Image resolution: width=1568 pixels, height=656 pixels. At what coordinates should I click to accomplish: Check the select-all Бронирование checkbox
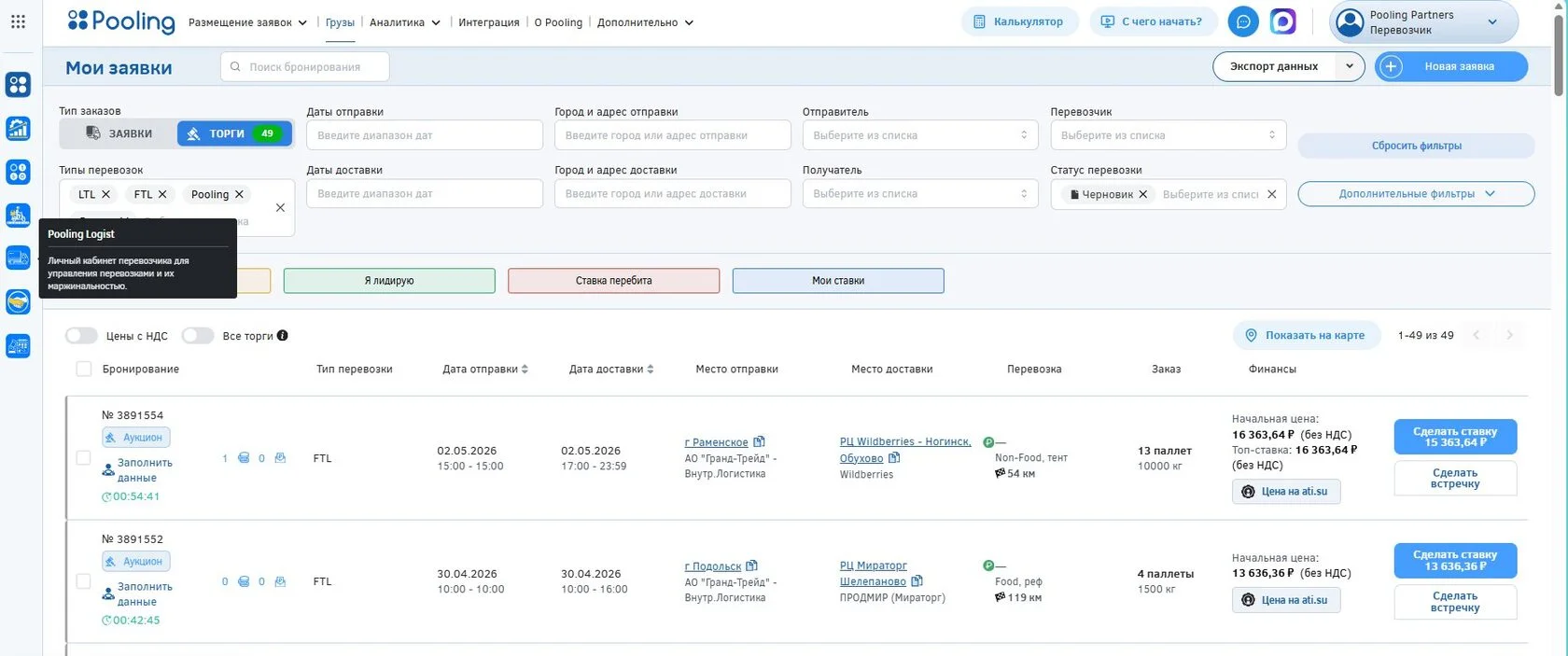click(83, 370)
